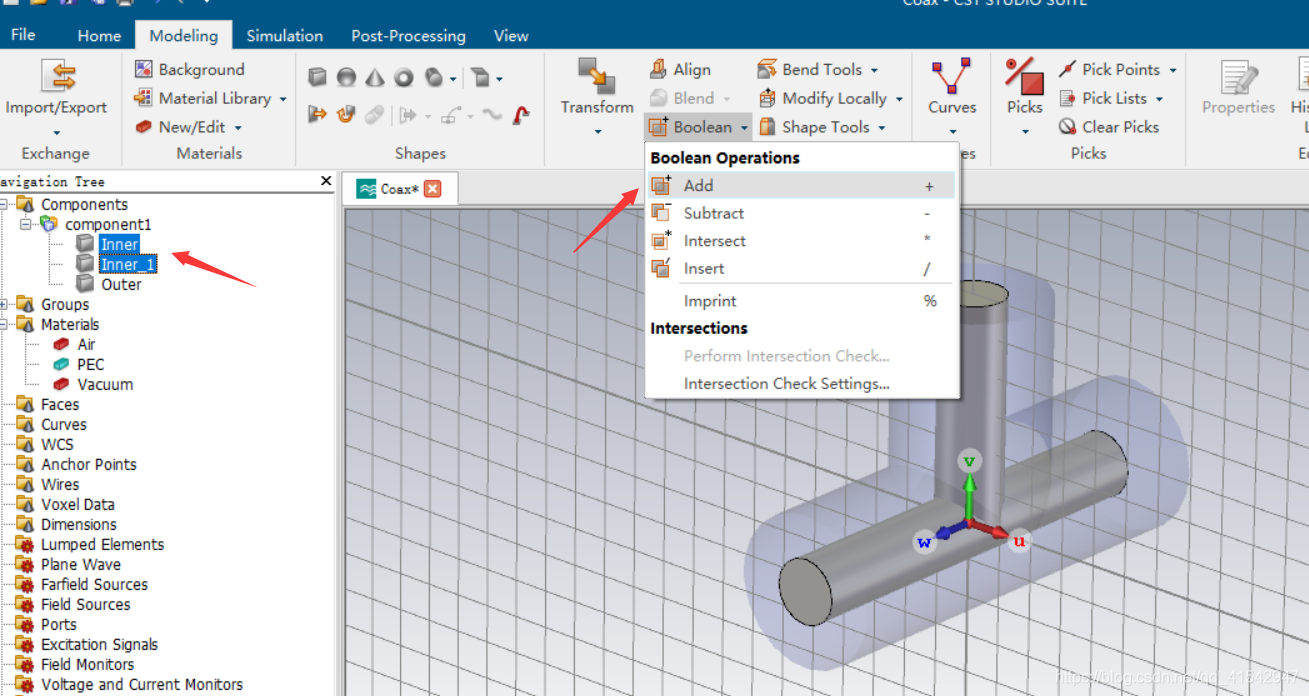The width and height of the screenshot is (1309, 696).
Task: Switch to the Simulation ribbon tab
Action: point(285,35)
